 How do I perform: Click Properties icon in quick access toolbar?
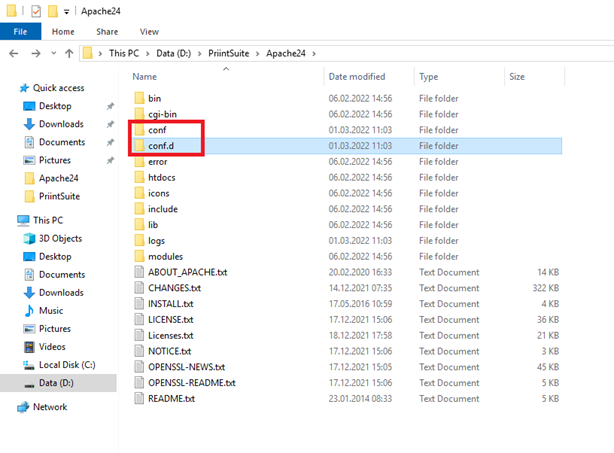click(36, 12)
